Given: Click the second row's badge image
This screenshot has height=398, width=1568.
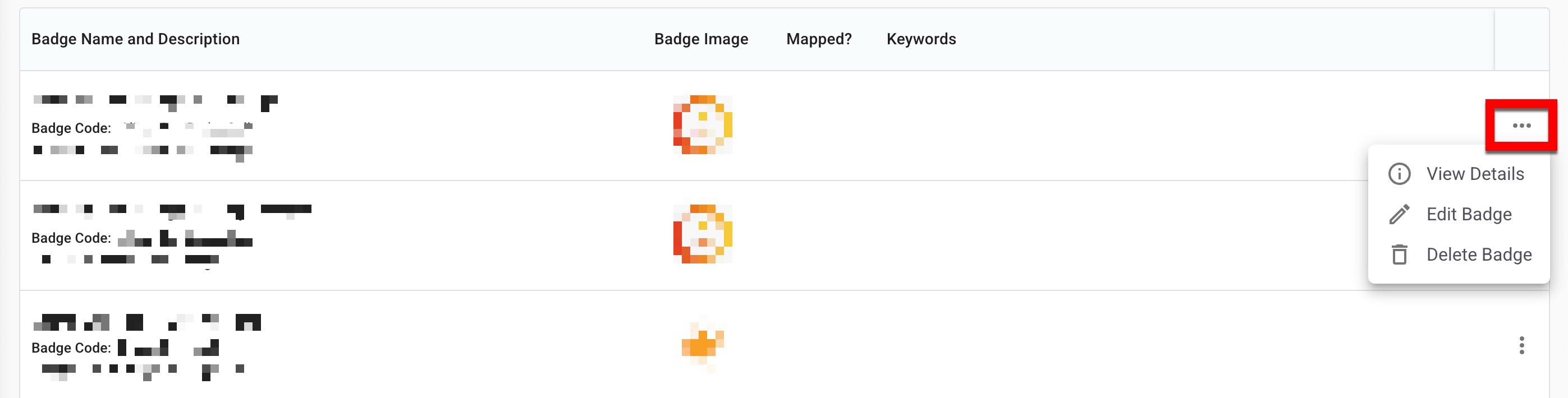Looking at the screenshot, I should (702, 234).
